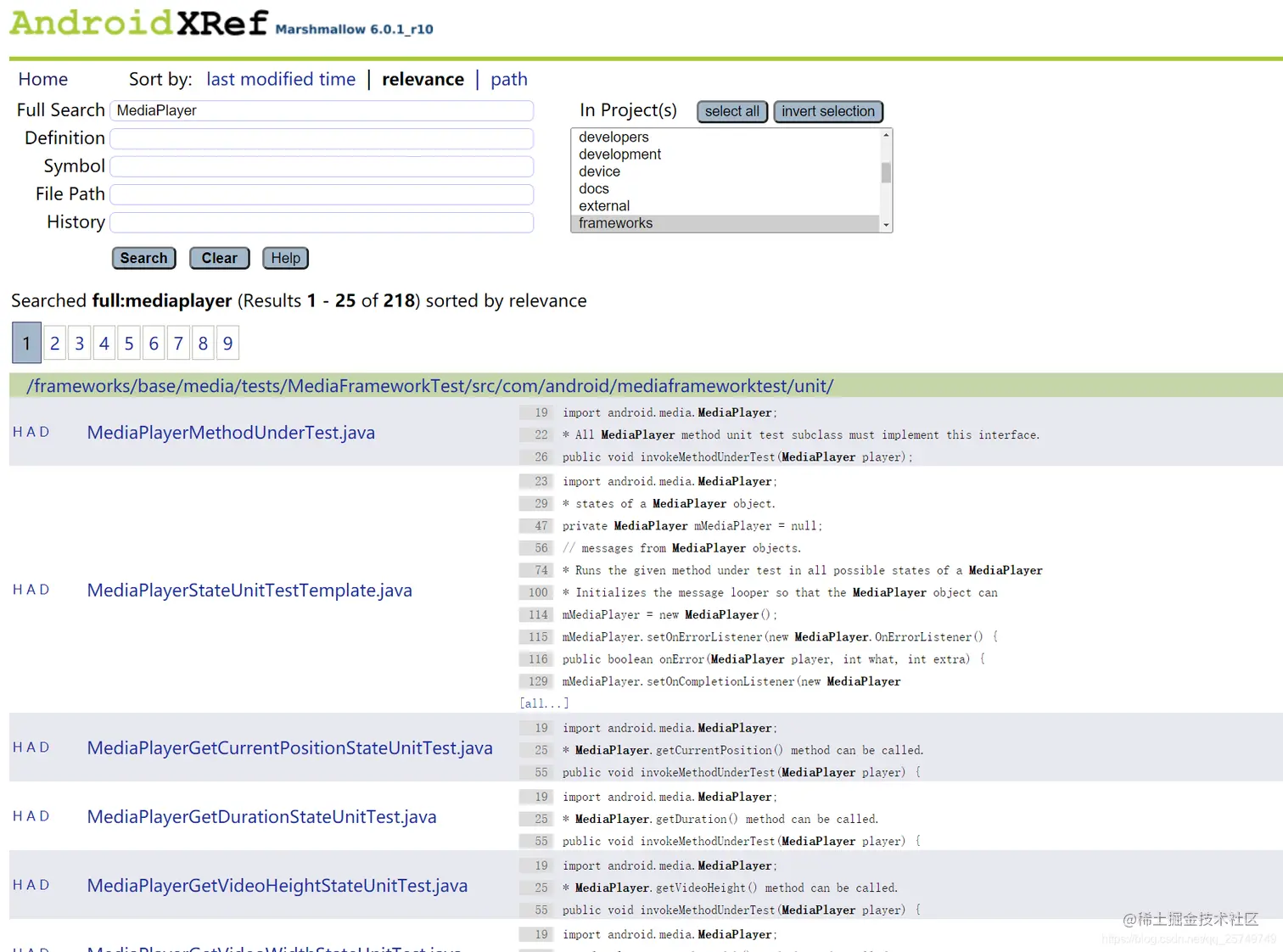The width and height of the screenshot is (1283, 952).
Task: Select developers in project list
Action: pyautogui.click(x=726, y=137)
